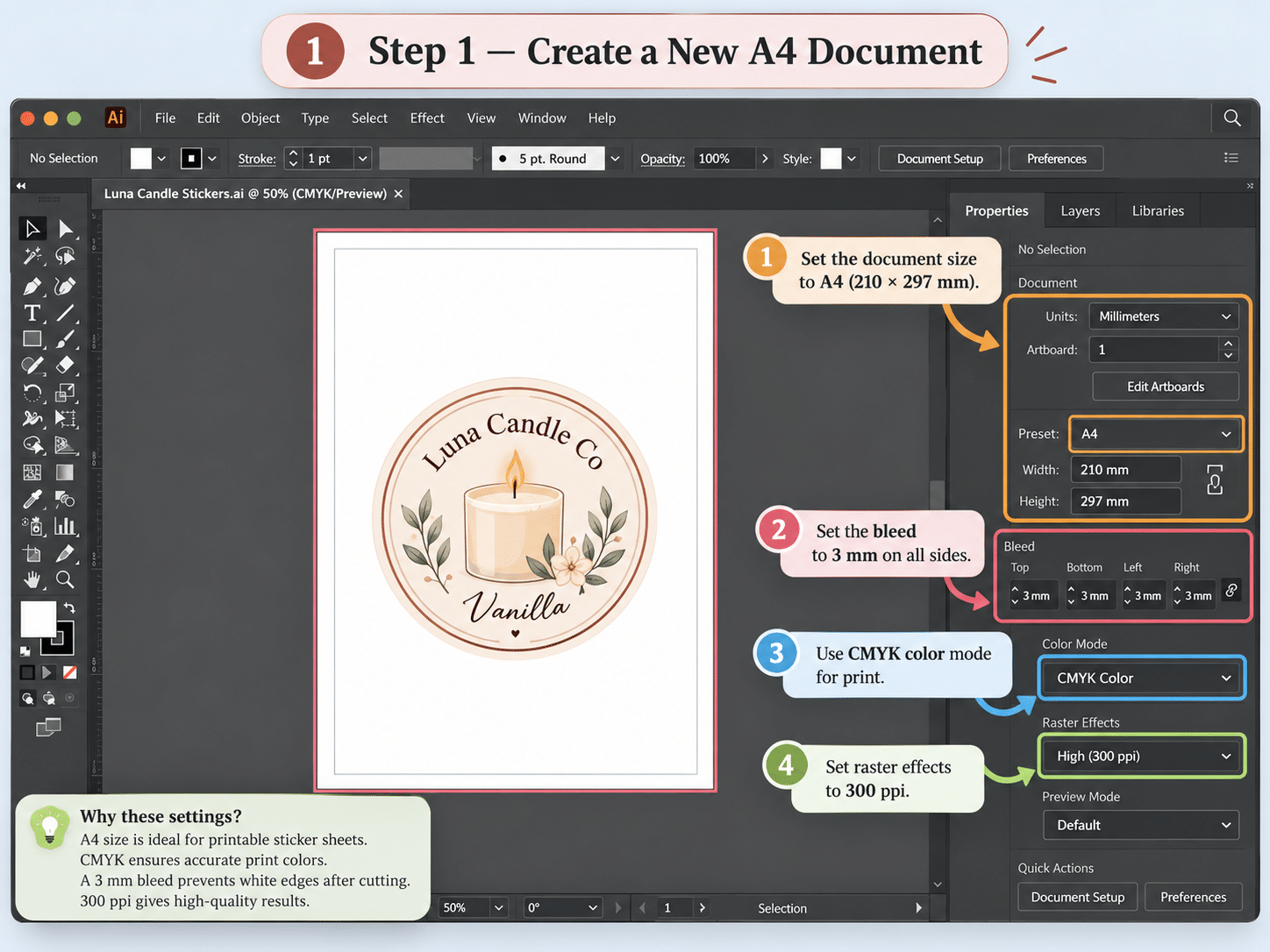Viewport: 1270px width, 952px height.
Task: Open the File menu
Action: click(165, 117)
